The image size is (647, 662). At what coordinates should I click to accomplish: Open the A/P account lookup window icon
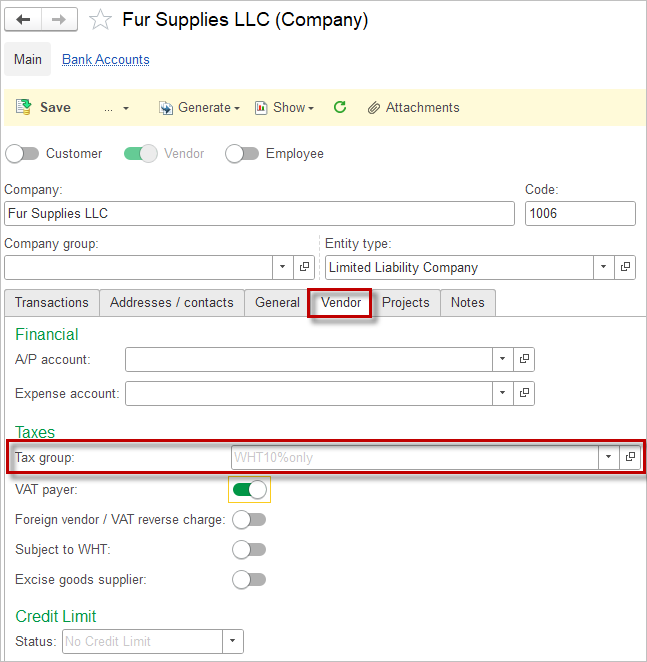(524, 360)
